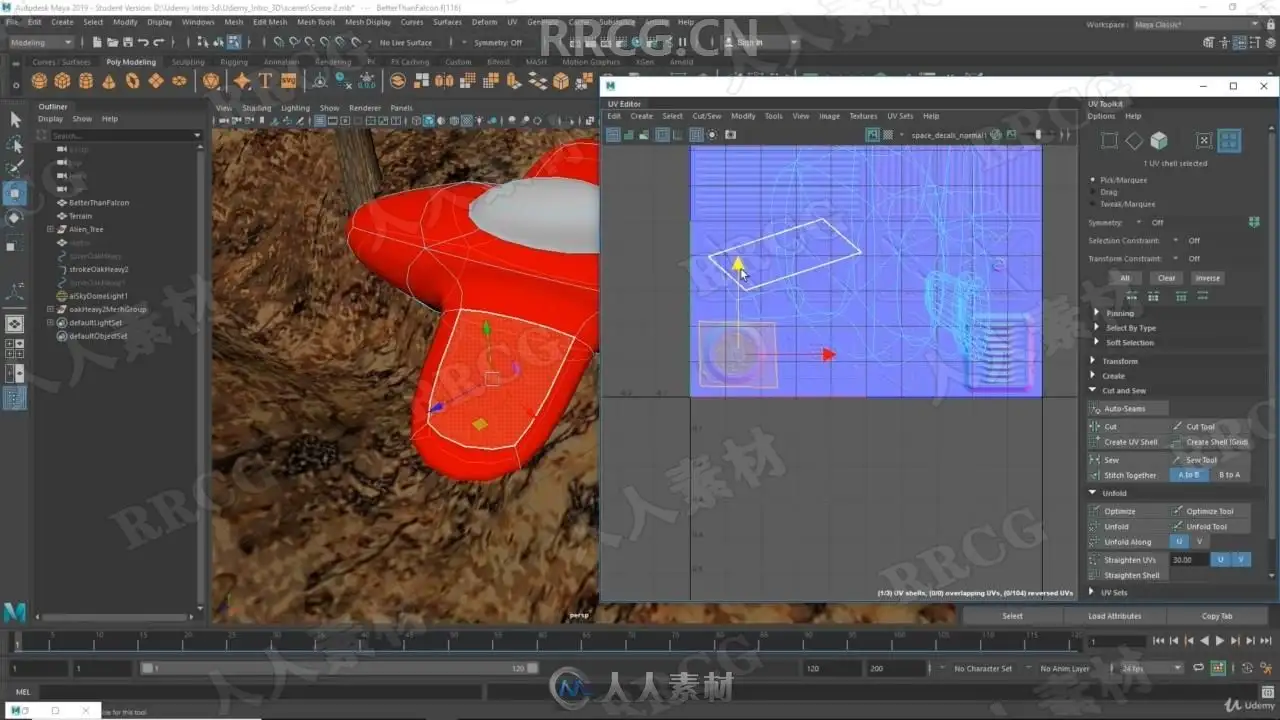Toggle A to B stitch direction

[x=1189, y=475]
